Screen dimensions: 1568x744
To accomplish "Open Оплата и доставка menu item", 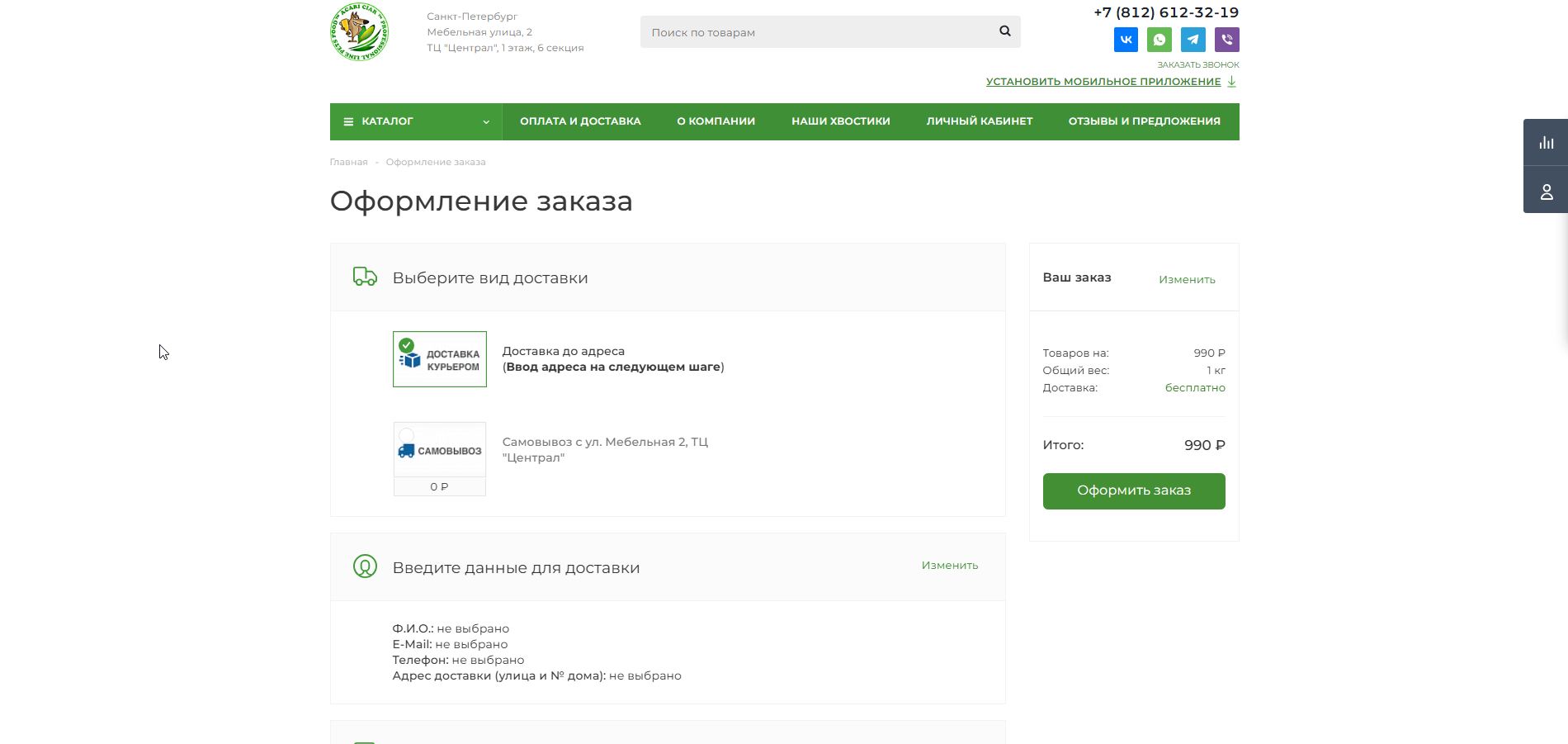I will (580, 121).
